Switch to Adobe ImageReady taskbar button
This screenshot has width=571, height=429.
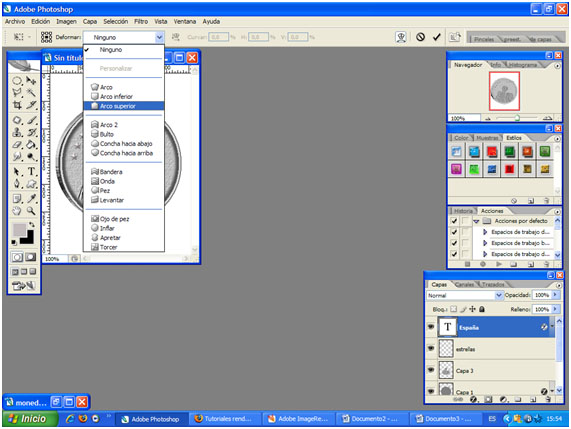pos(299,419)
